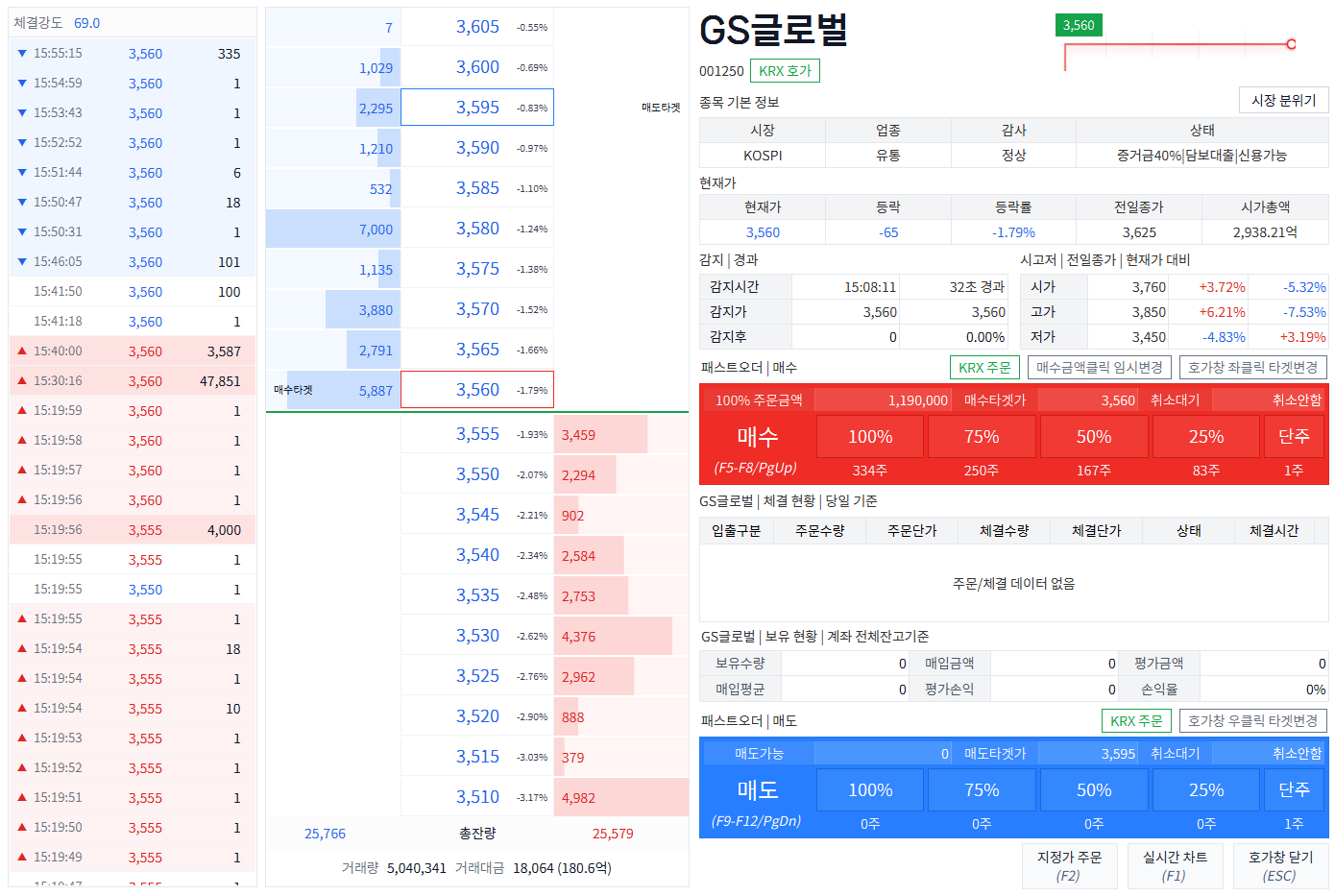Buy with 100% of order amount

click(x=870, y=436)
